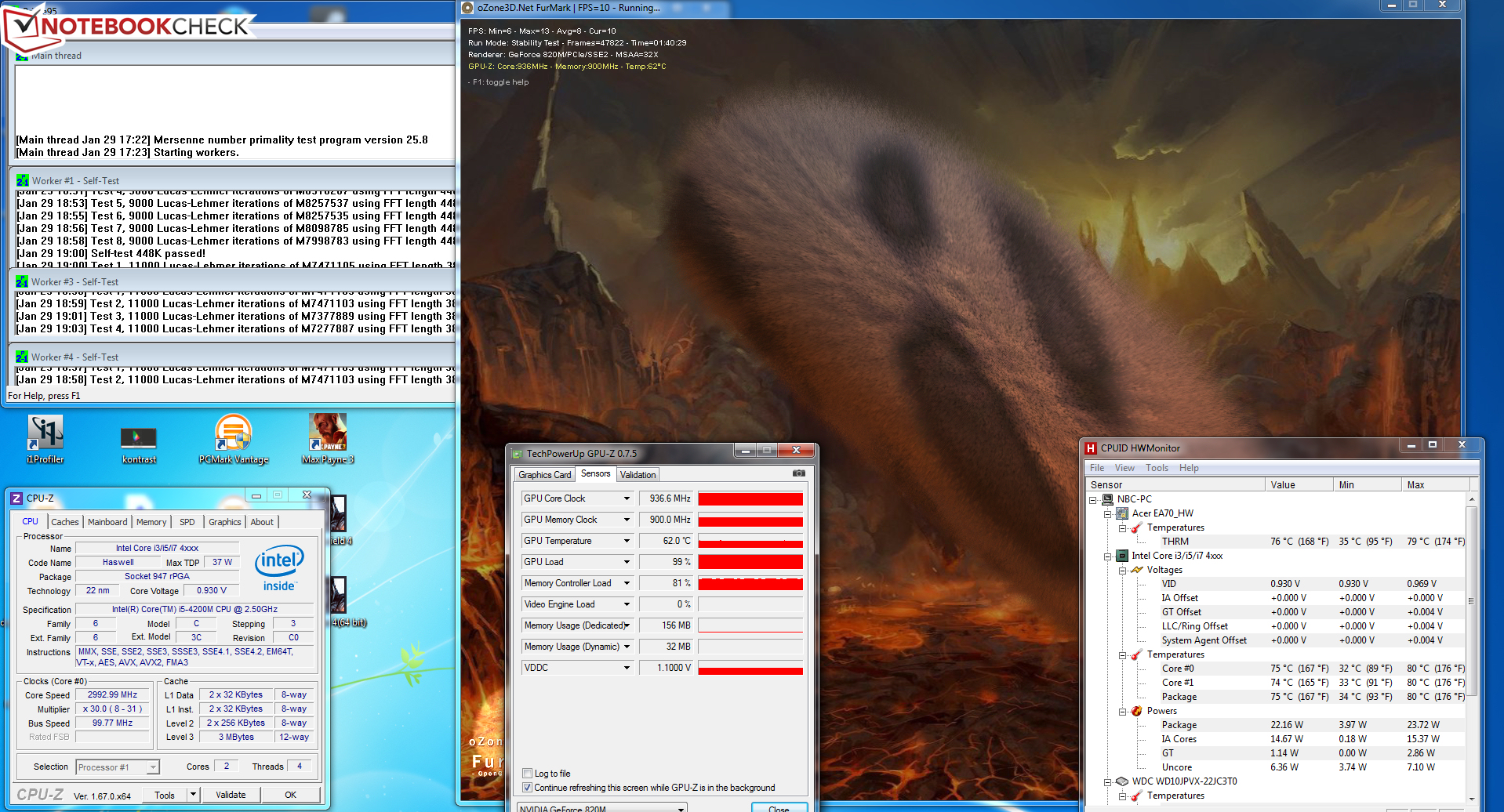The image size is (1504, 812).
Task: Switch to Validation tab in GPU-Z
Action: click(x=638, y=475)
